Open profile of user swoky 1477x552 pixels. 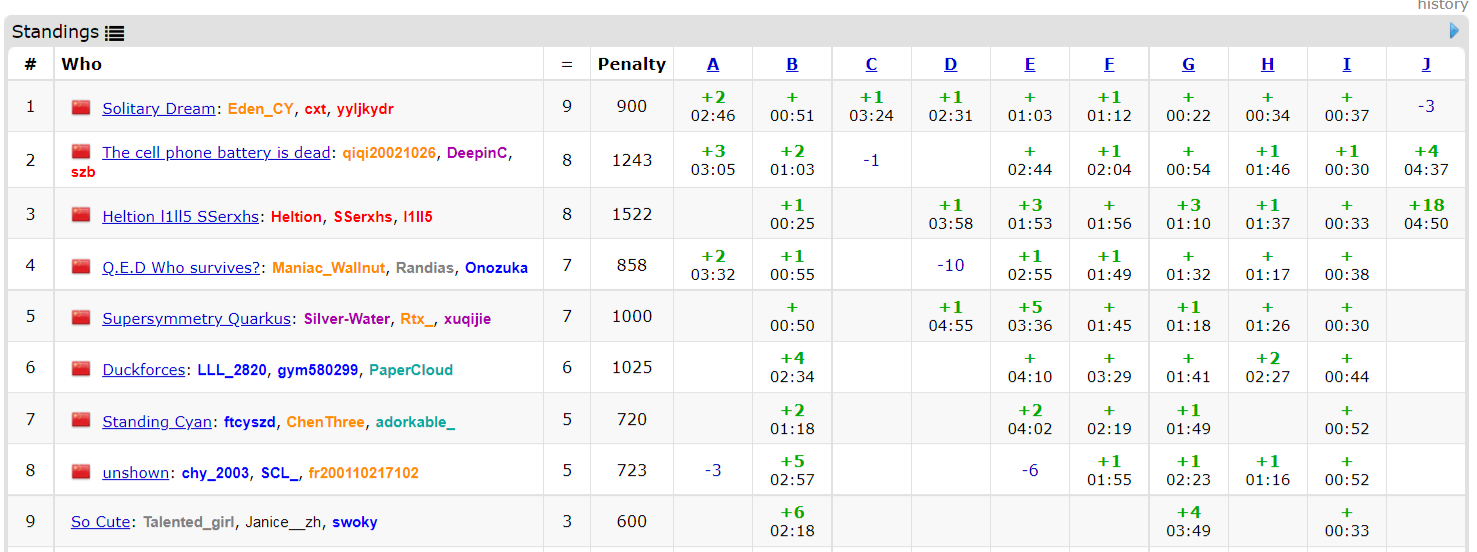coord(355,522)
